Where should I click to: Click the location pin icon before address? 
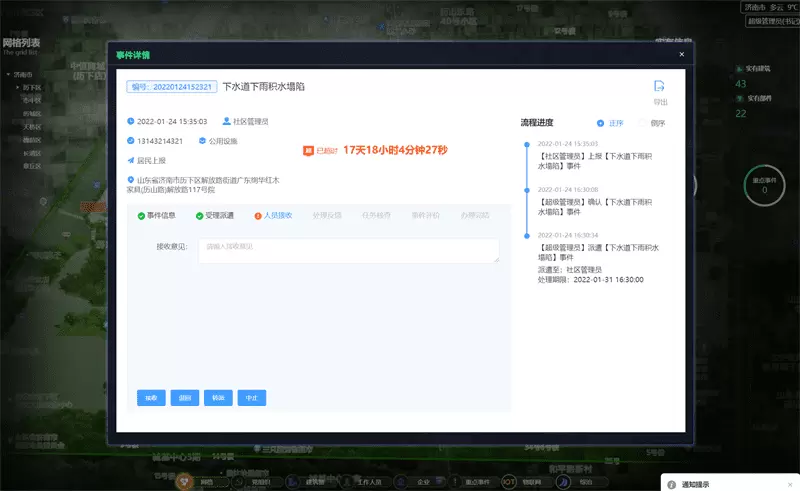(x=131, y=180)
